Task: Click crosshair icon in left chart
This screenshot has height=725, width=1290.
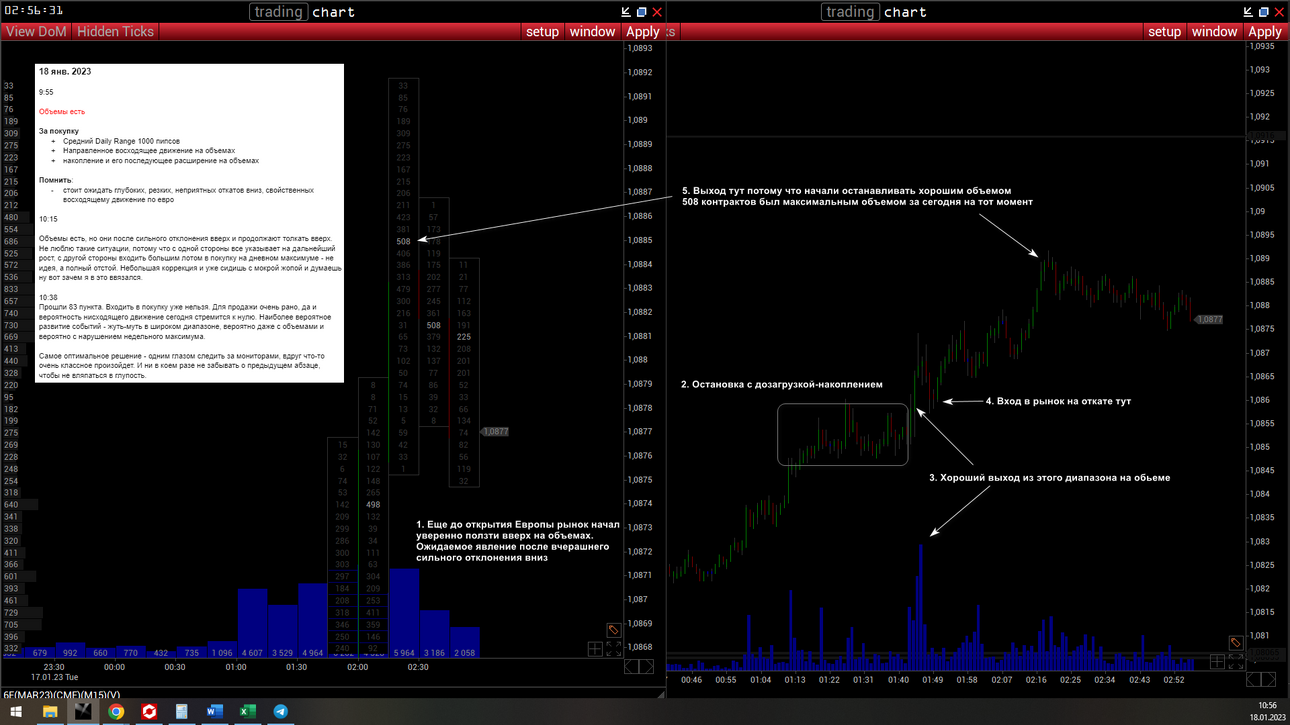Action: click(595, 649)
